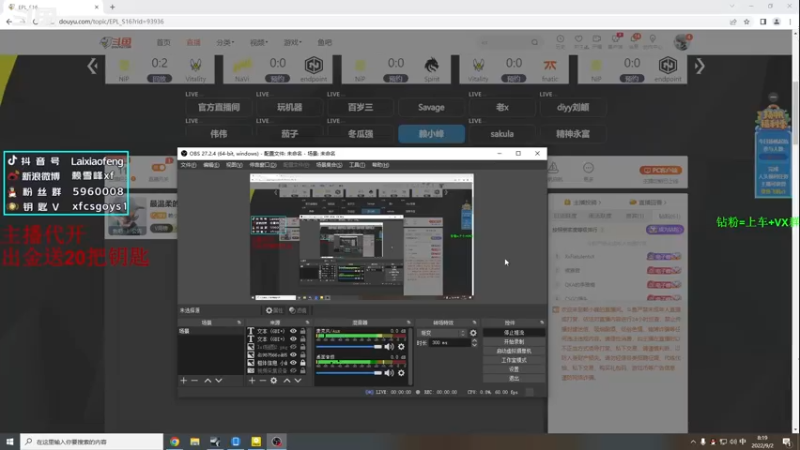The image size is (800, 450).
Task: Toggle lock icon on fifth source row
Action: point(303,363)
